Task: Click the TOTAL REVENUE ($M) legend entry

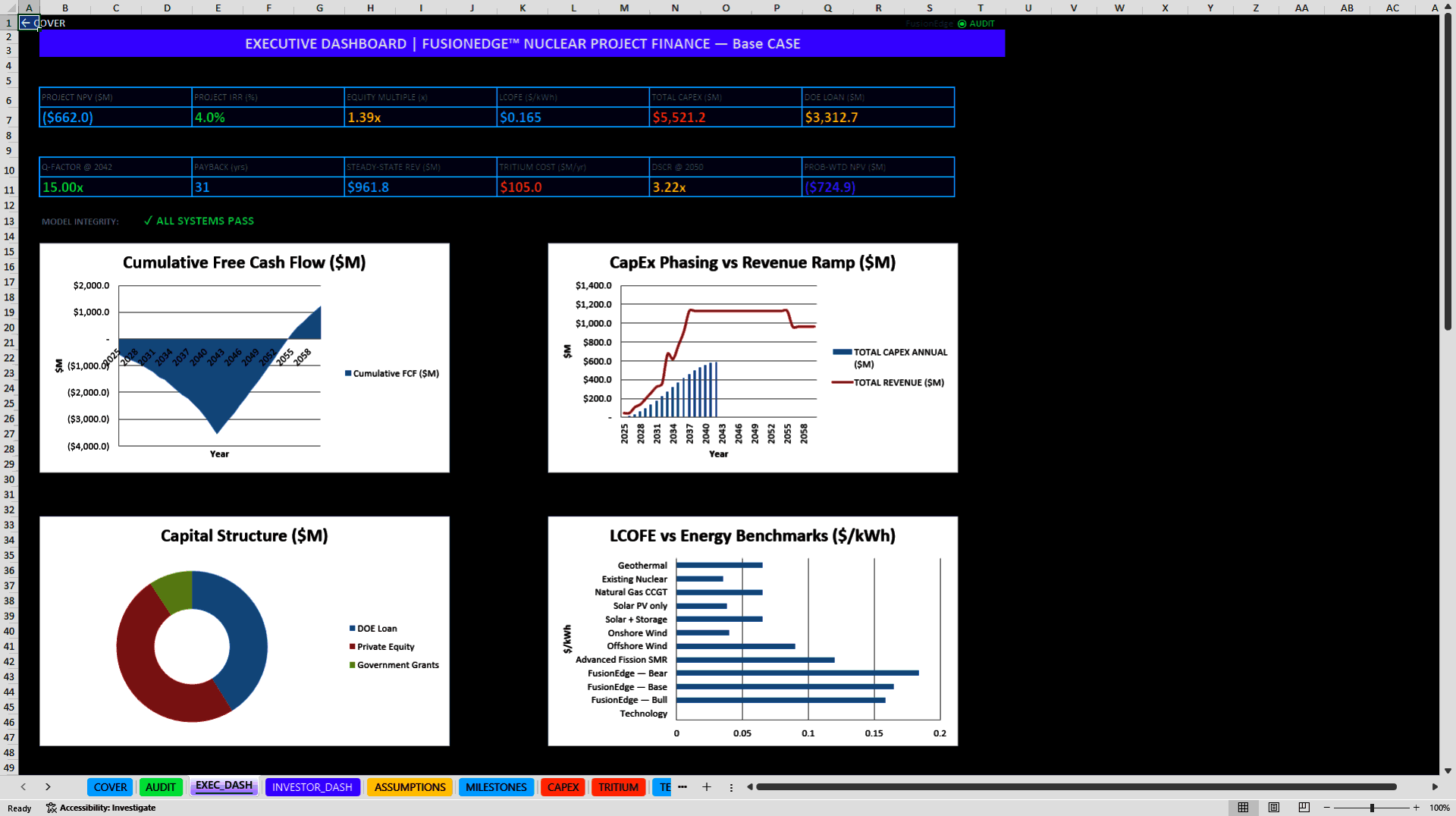Action: 888,382
